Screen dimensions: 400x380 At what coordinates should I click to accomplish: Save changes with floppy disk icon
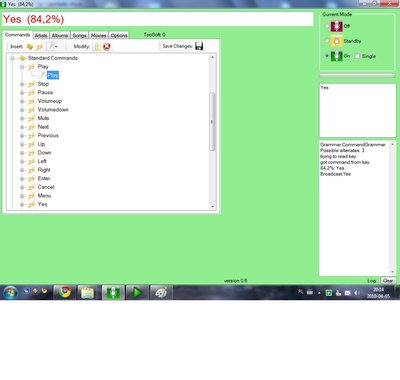199,46
